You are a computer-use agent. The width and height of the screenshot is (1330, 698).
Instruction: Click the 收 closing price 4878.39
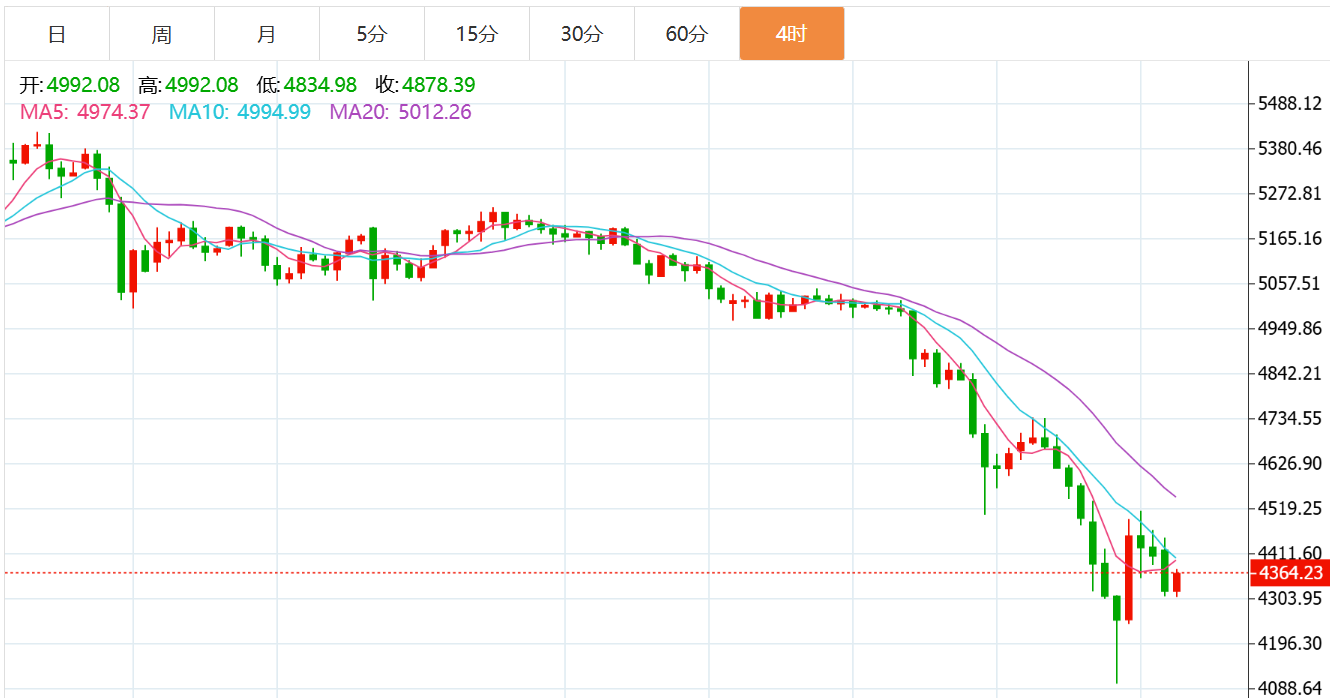click(439, 85)
